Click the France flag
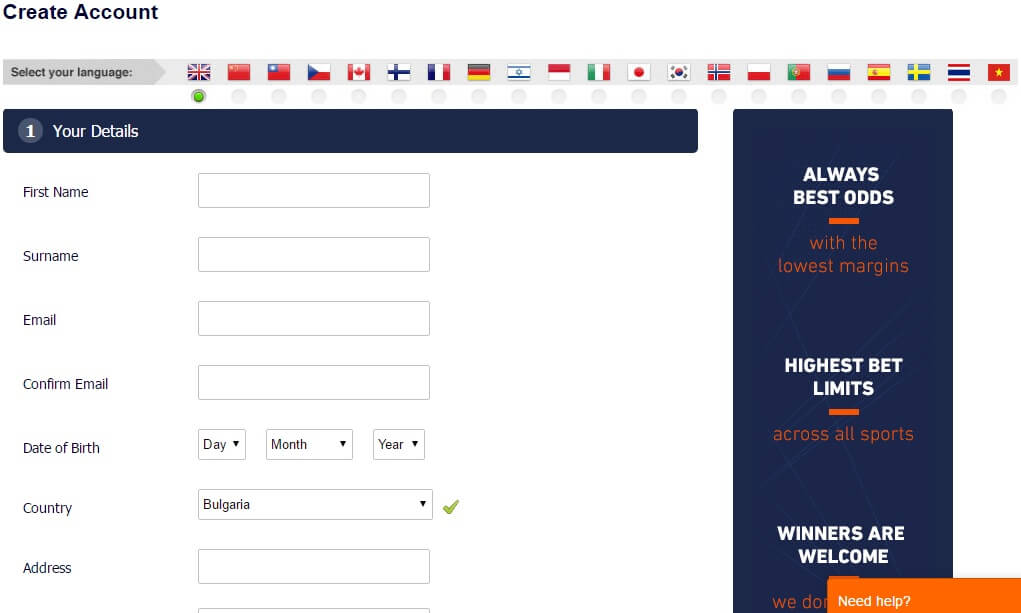The width and height of the screenshot is (1021, 613). 439,72
